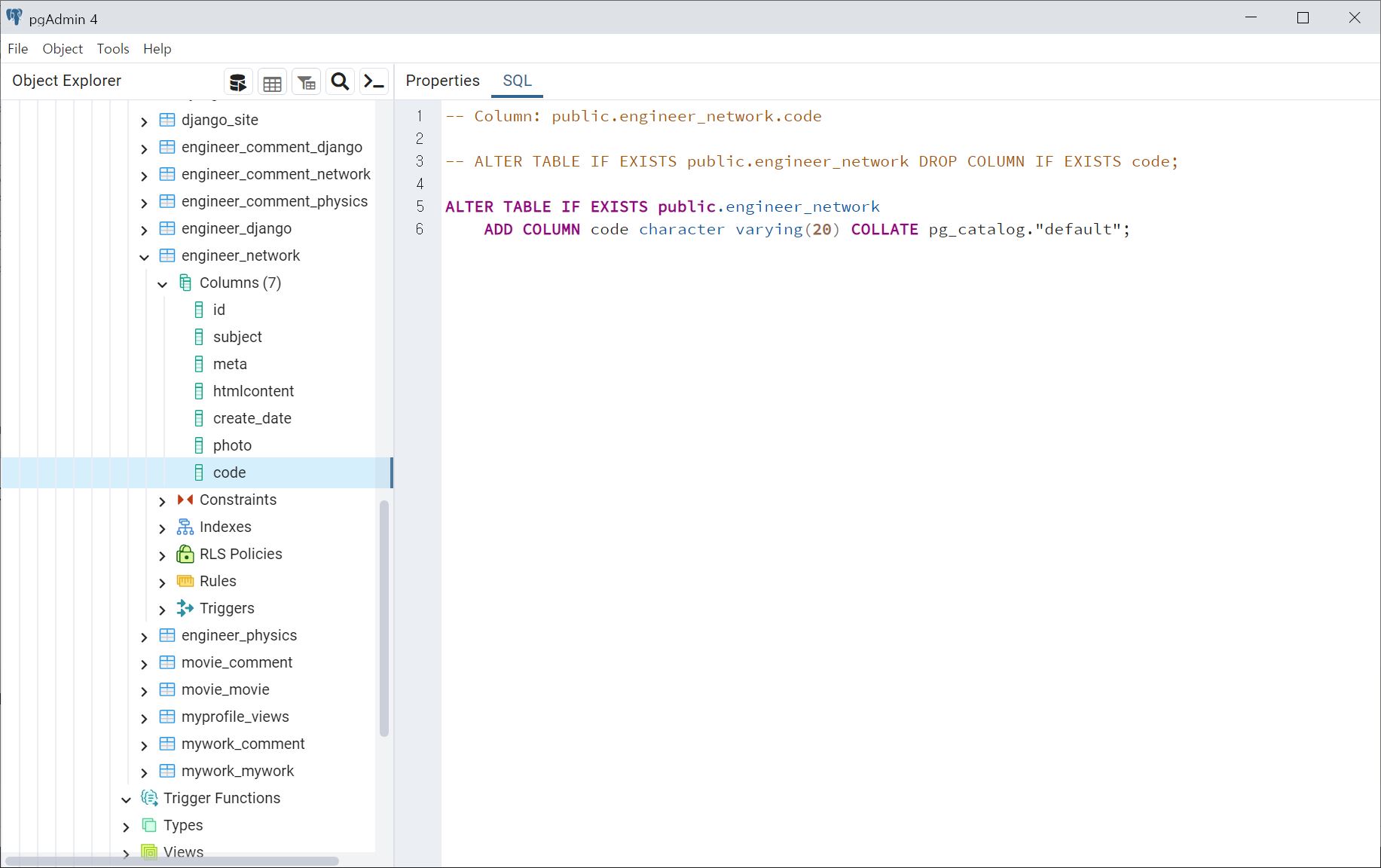Click the ADD COLUMN code line
Image resolution: width=1381 pixels, height=868 pixels.
click(807, 229)
